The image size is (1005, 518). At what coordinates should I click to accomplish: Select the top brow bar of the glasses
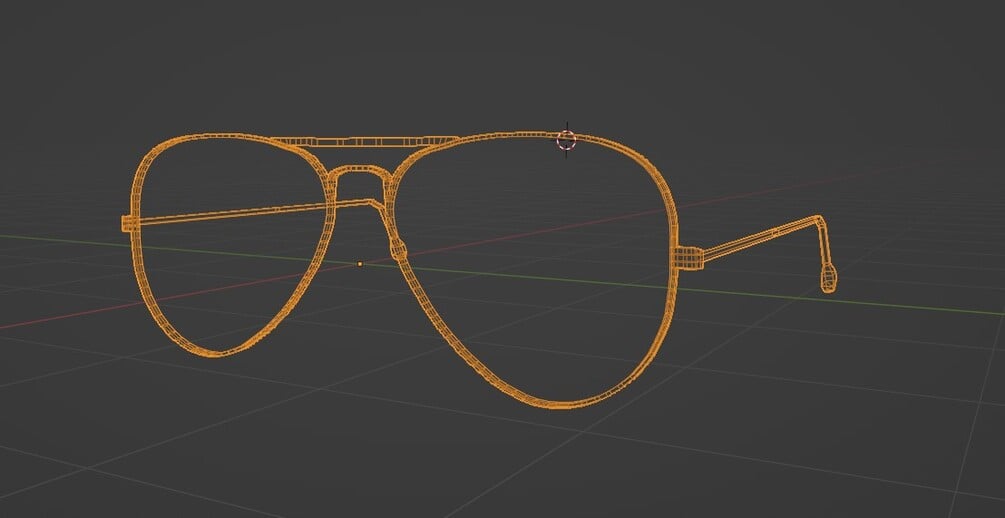click(365, 142)
